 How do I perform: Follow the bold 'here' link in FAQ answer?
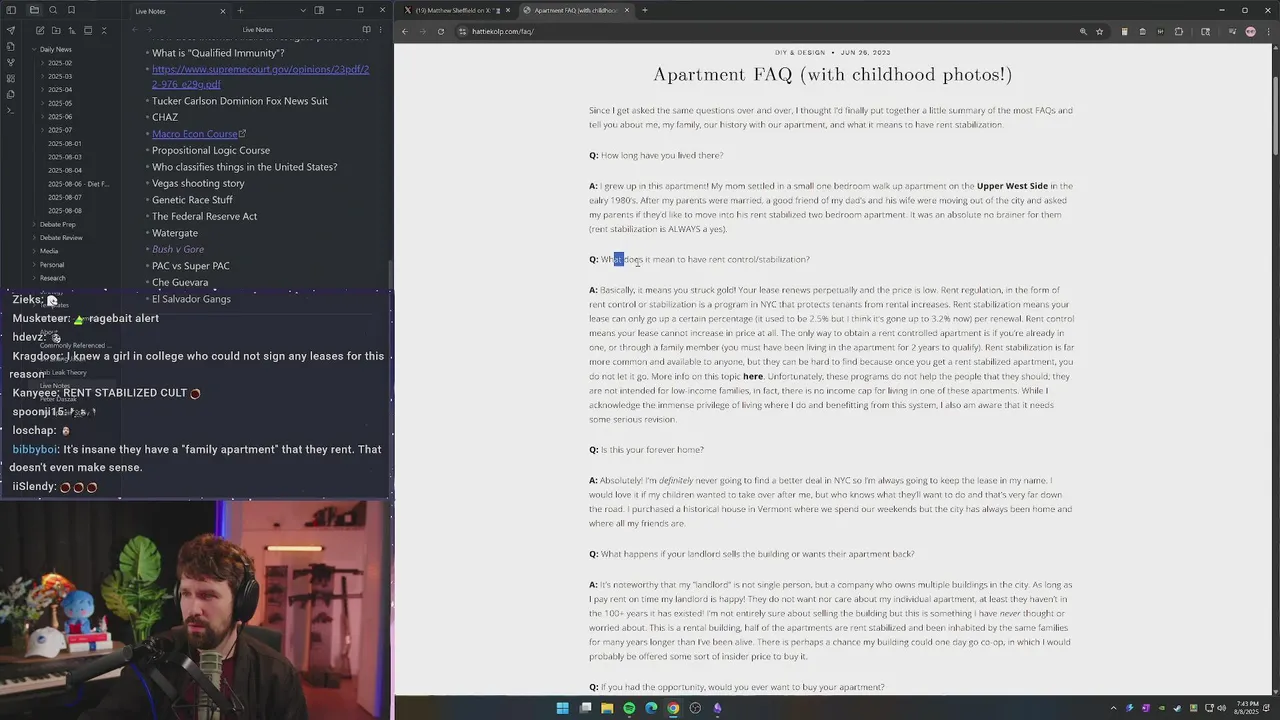(x=753, y=377)
